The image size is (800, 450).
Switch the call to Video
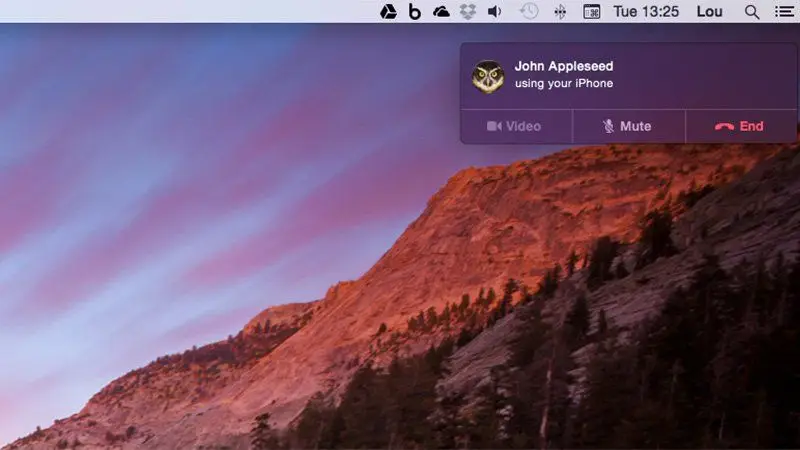[514, 126]
